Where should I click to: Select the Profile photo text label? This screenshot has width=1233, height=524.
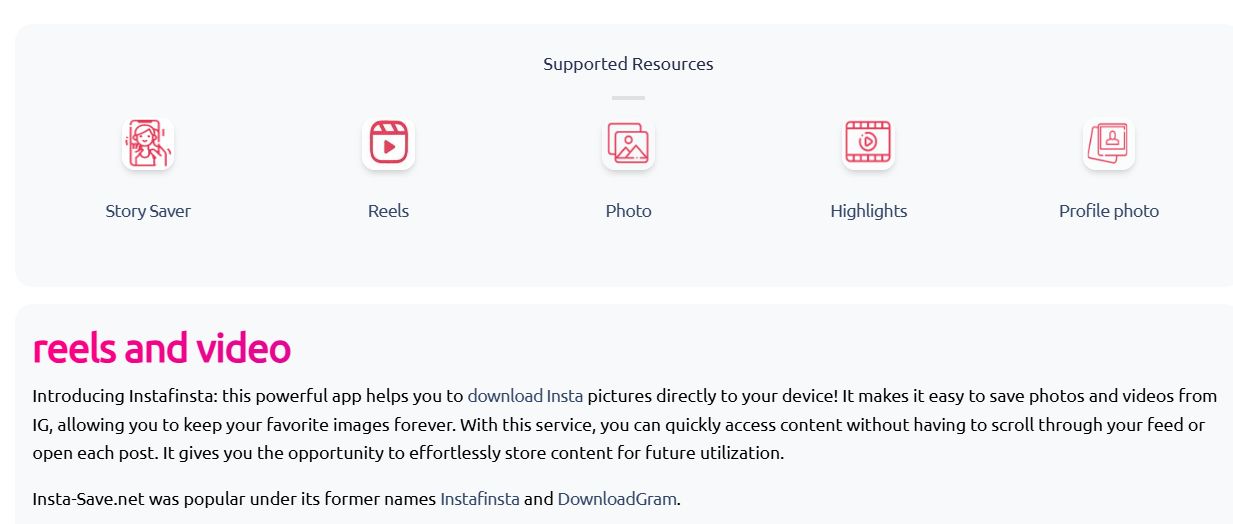coord(1109,211)
